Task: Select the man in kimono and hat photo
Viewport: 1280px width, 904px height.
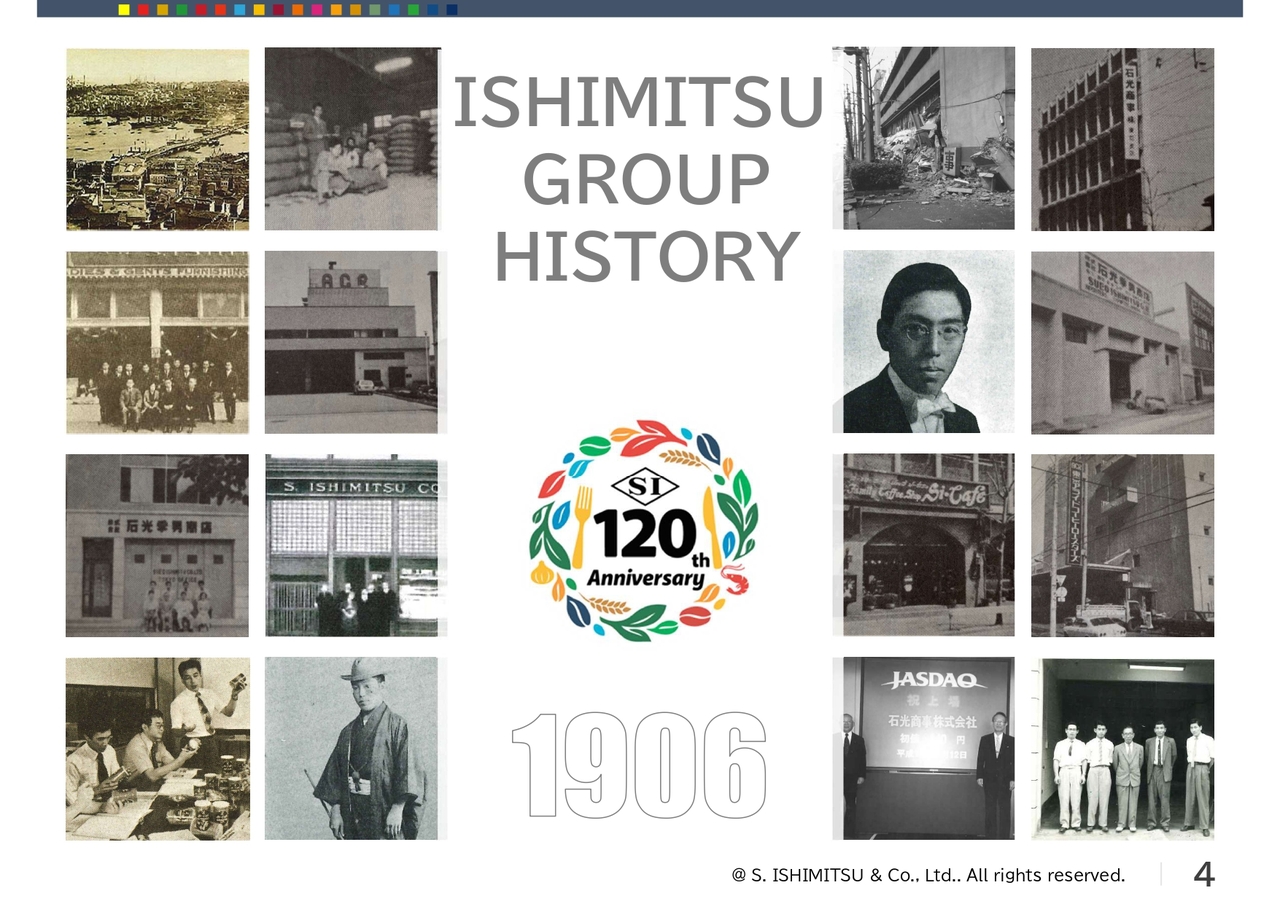Action: [x=351, y=748]
